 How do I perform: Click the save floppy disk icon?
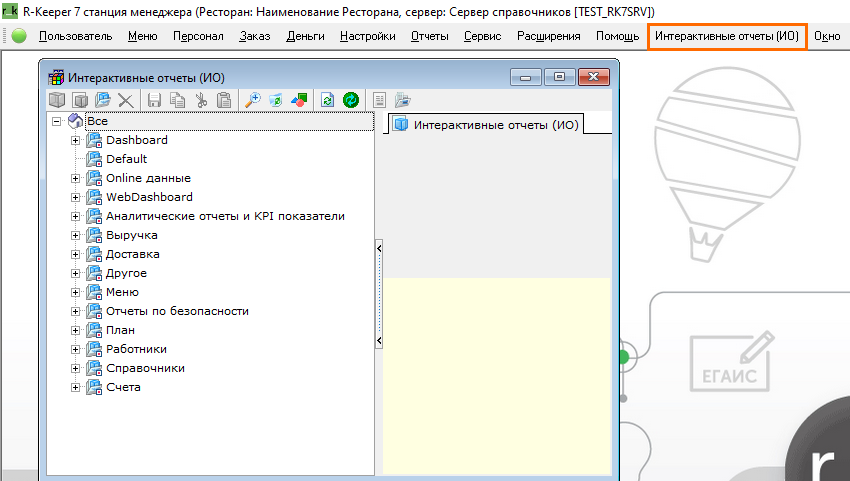click(x=154, y=100)
